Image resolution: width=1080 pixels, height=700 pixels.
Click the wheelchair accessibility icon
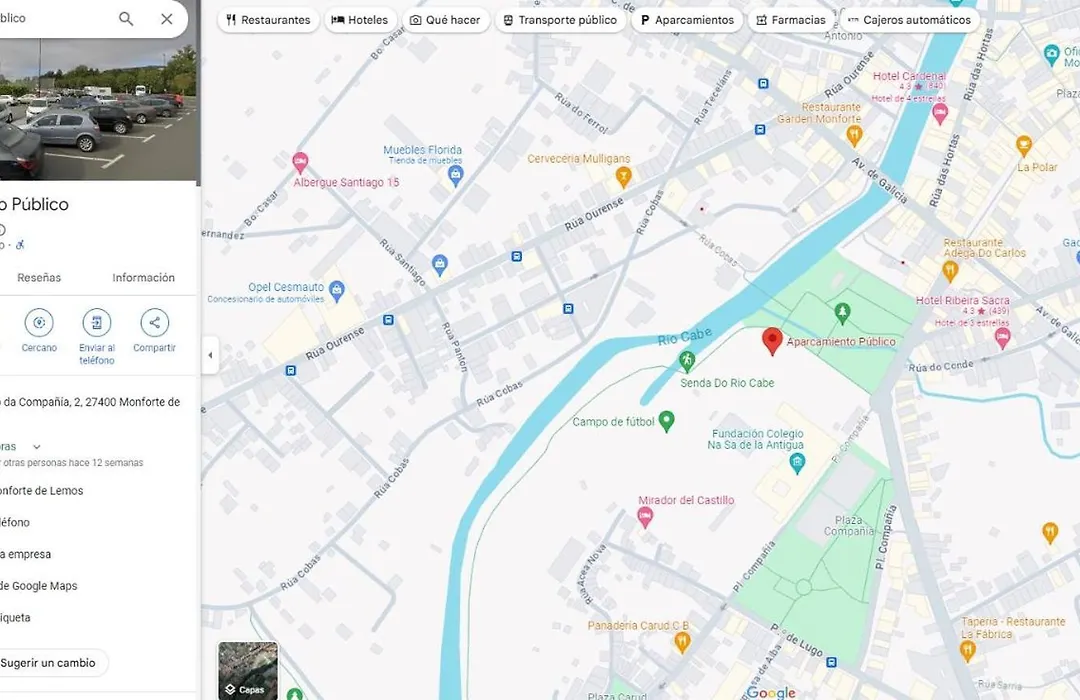tap(20, 245)
